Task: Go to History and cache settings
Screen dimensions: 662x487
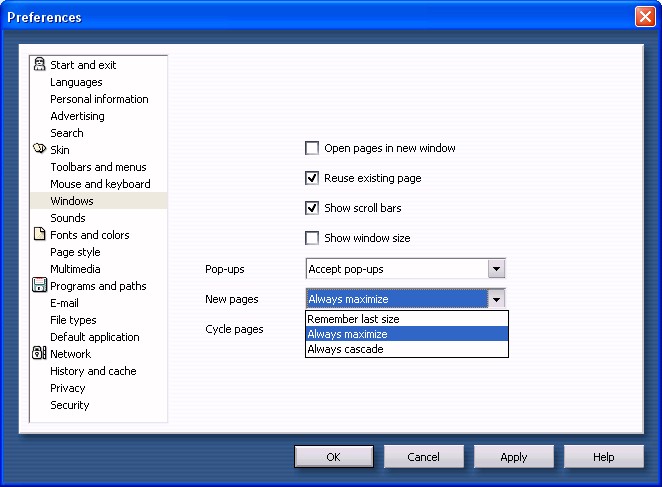Action: point(93,371)
